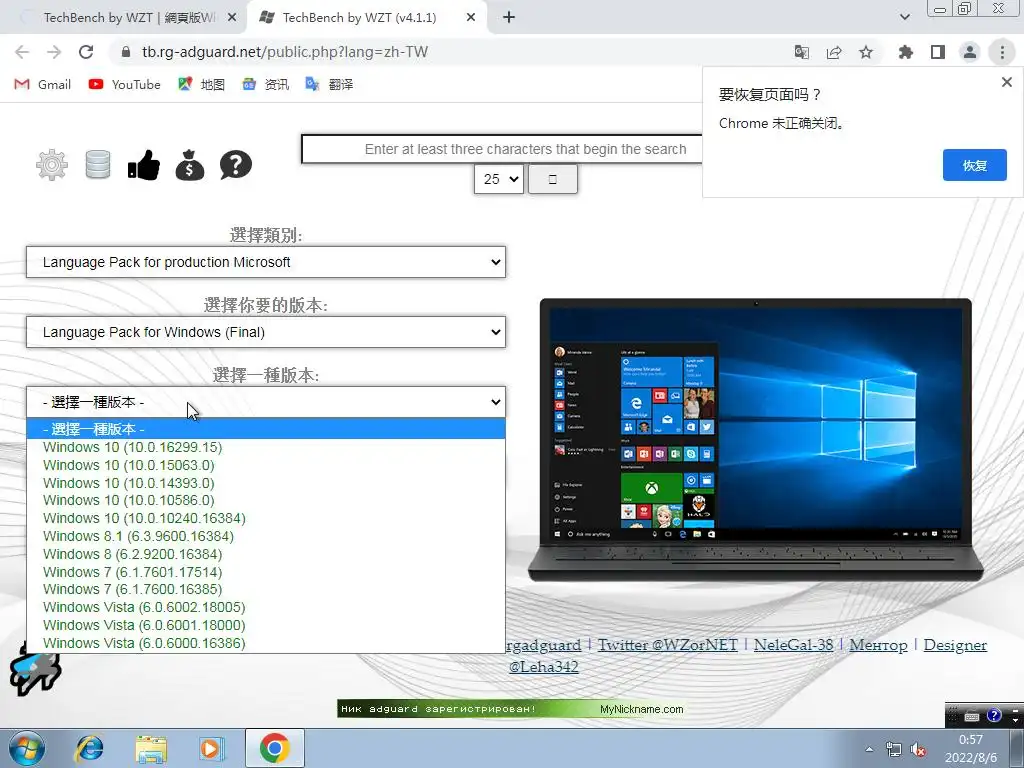The width and height of the screenshot is (1024, 768).
Task: Open Designer link
Action: coord(955,645)
